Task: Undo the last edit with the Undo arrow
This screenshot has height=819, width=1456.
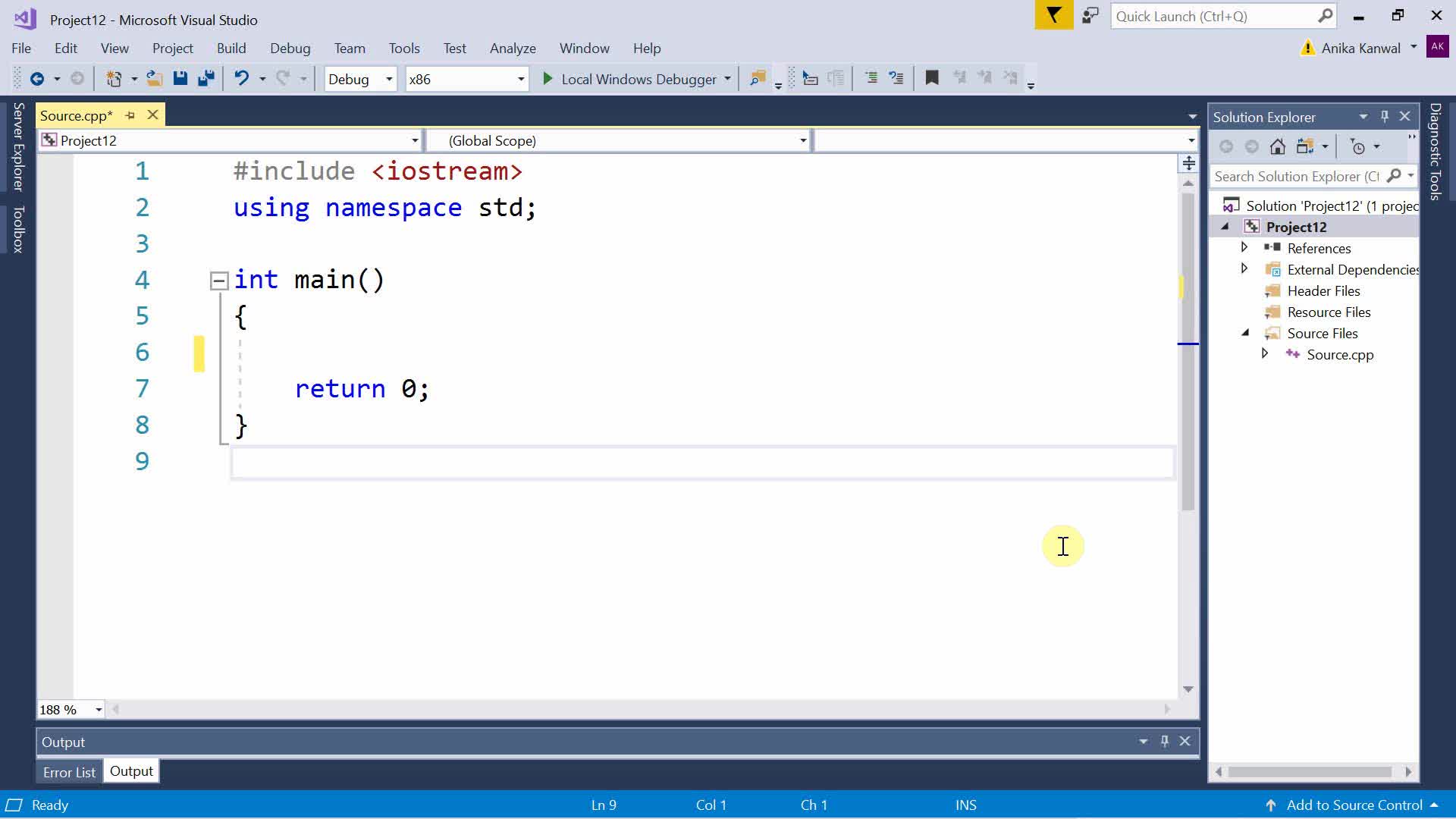Action: [241, 78]
